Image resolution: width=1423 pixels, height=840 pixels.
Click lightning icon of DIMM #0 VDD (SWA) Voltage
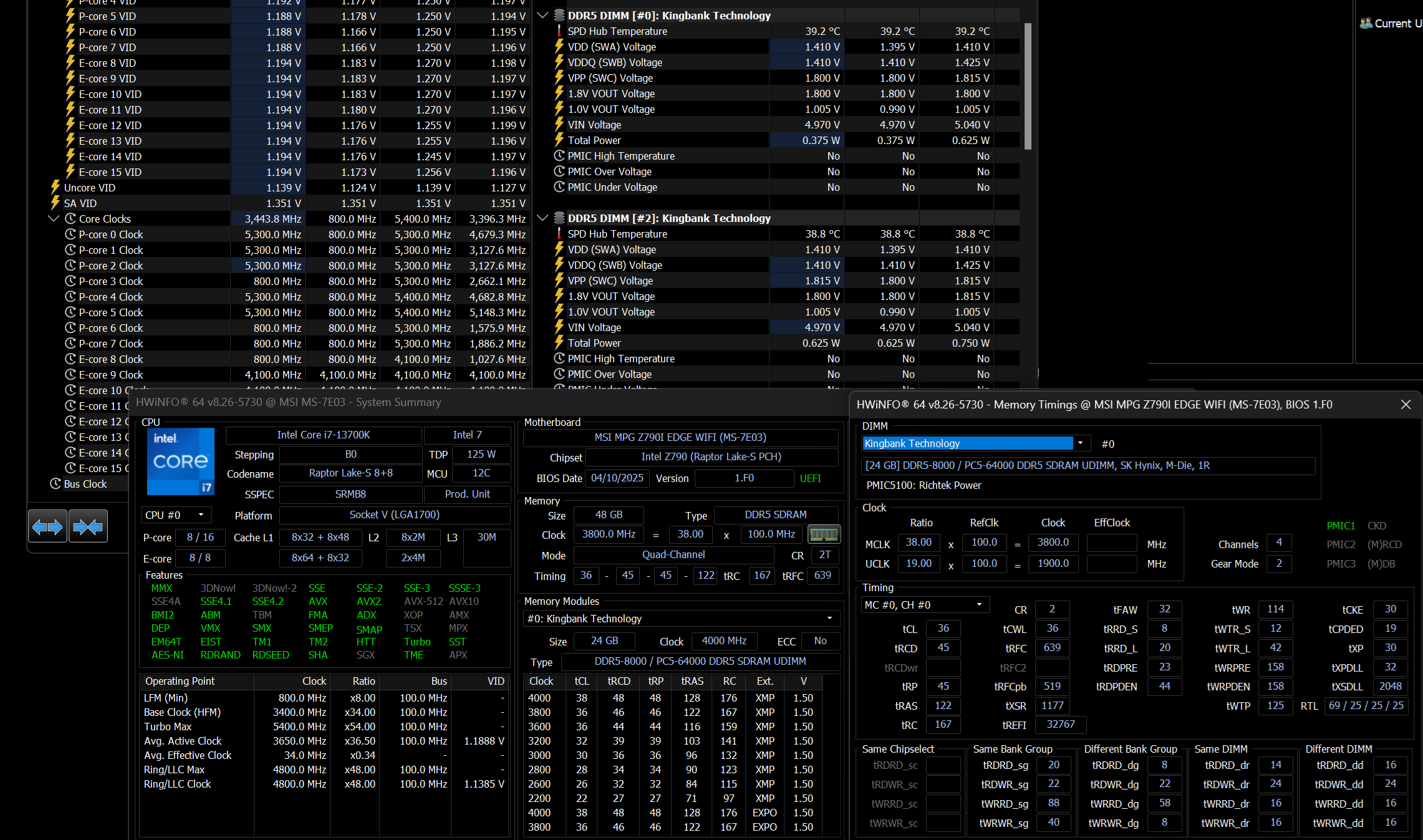point(559,46)
